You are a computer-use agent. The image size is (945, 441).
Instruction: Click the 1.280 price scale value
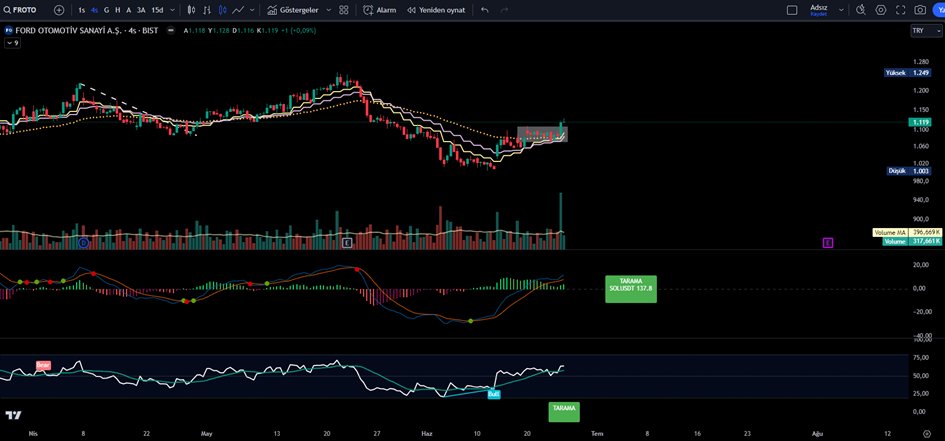(x=920, y=61)
